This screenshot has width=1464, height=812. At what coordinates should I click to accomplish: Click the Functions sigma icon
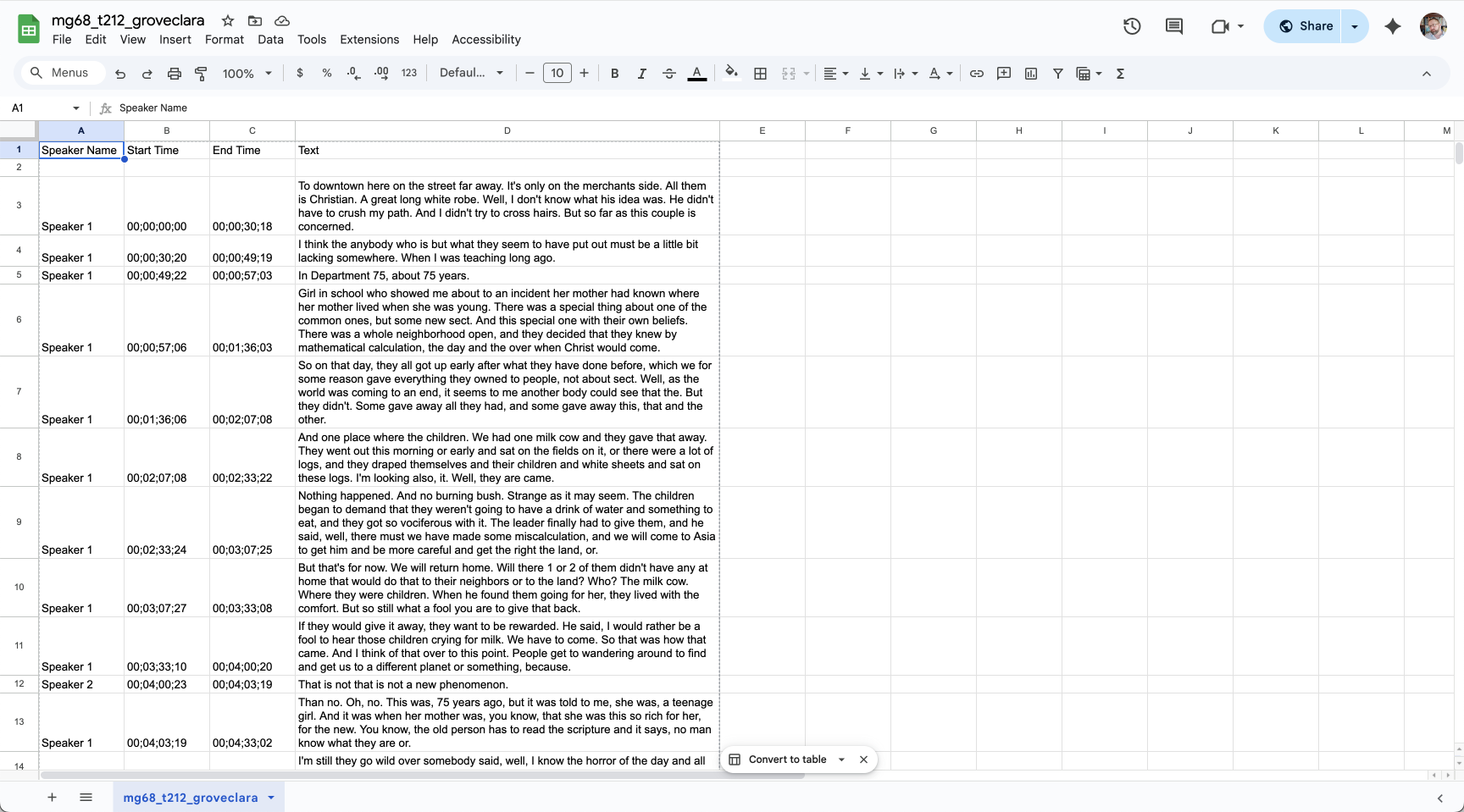click(x=1120, y=74)
